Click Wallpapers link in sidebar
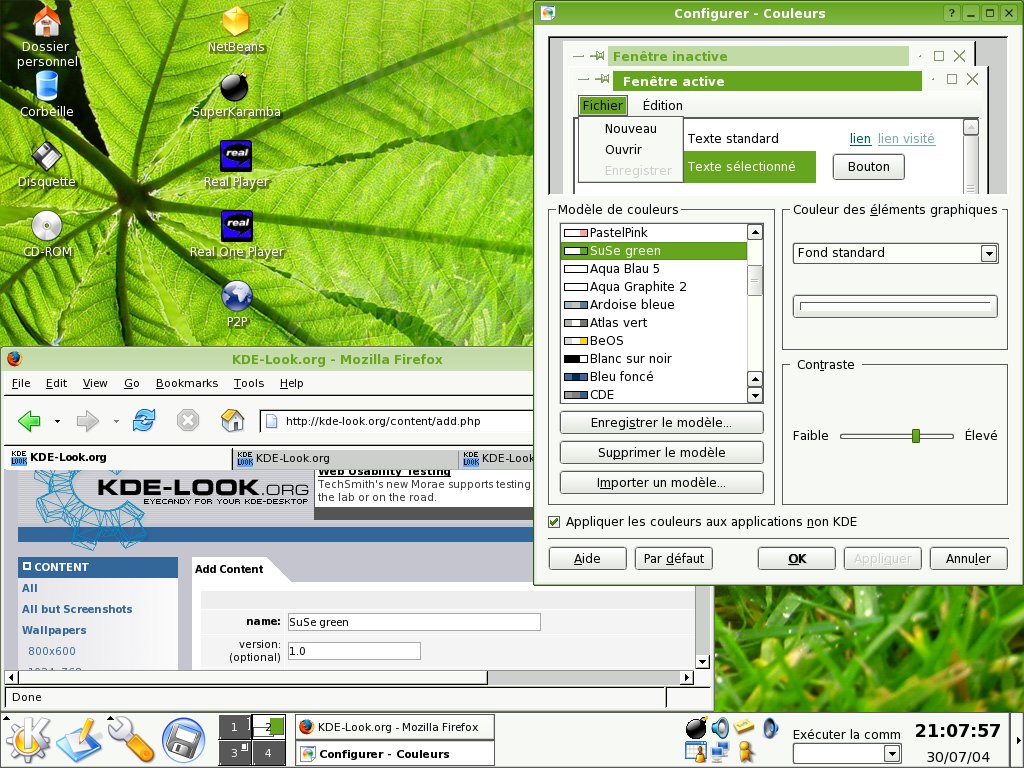 [54, 630]
